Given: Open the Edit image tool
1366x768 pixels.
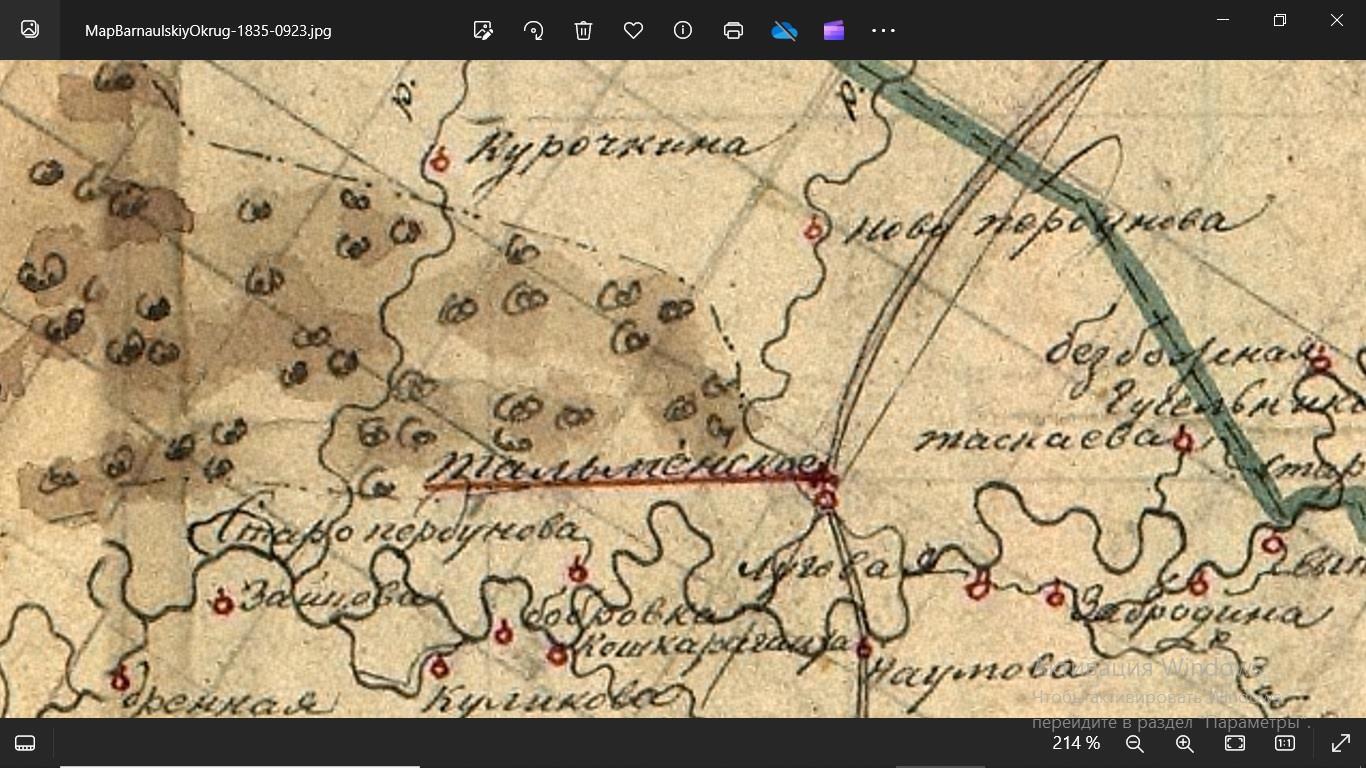Looking at the screenshot, I should (483, 30).
